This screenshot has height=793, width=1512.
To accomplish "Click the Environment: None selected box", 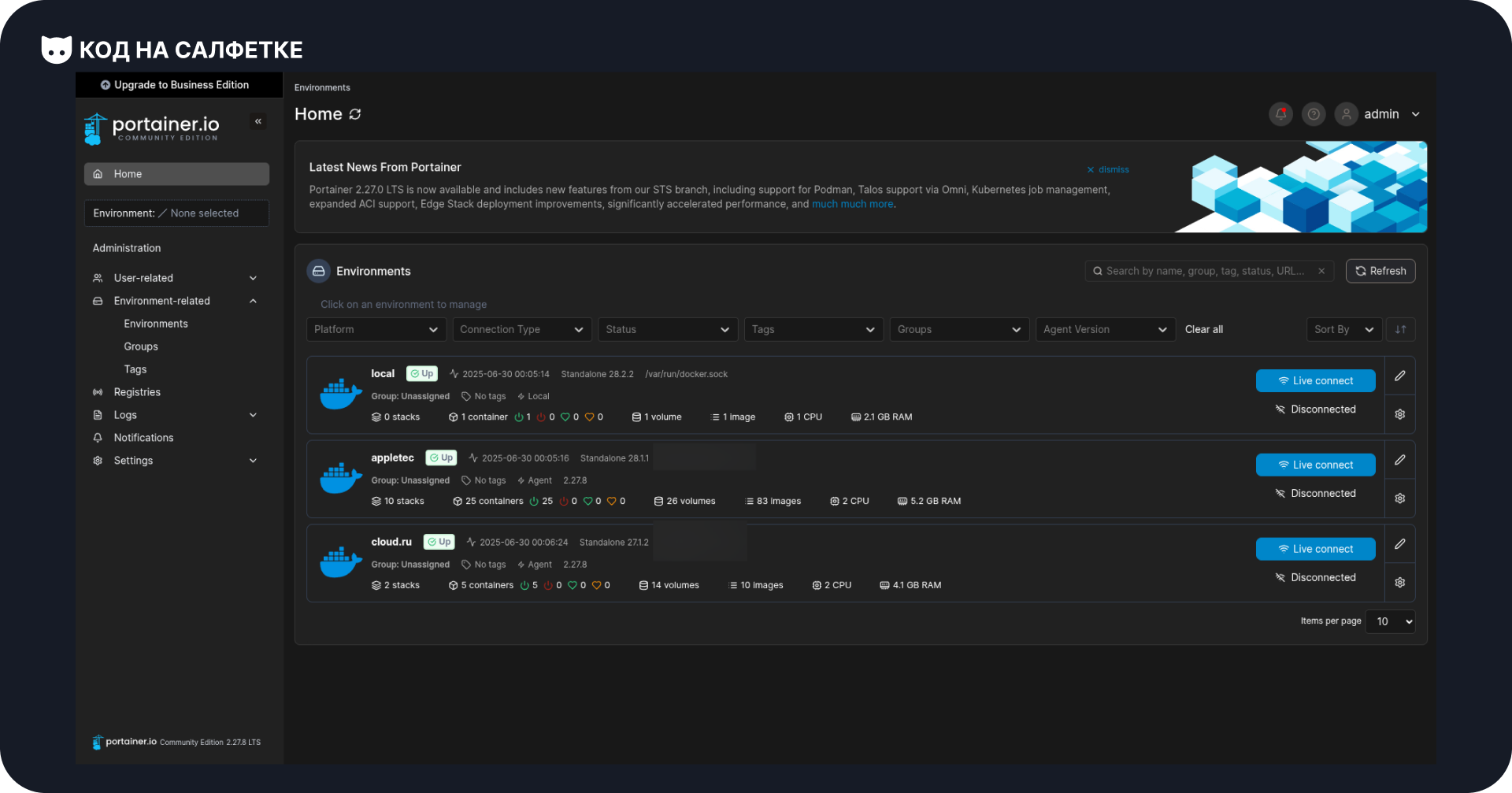I will tap(176, 213).
